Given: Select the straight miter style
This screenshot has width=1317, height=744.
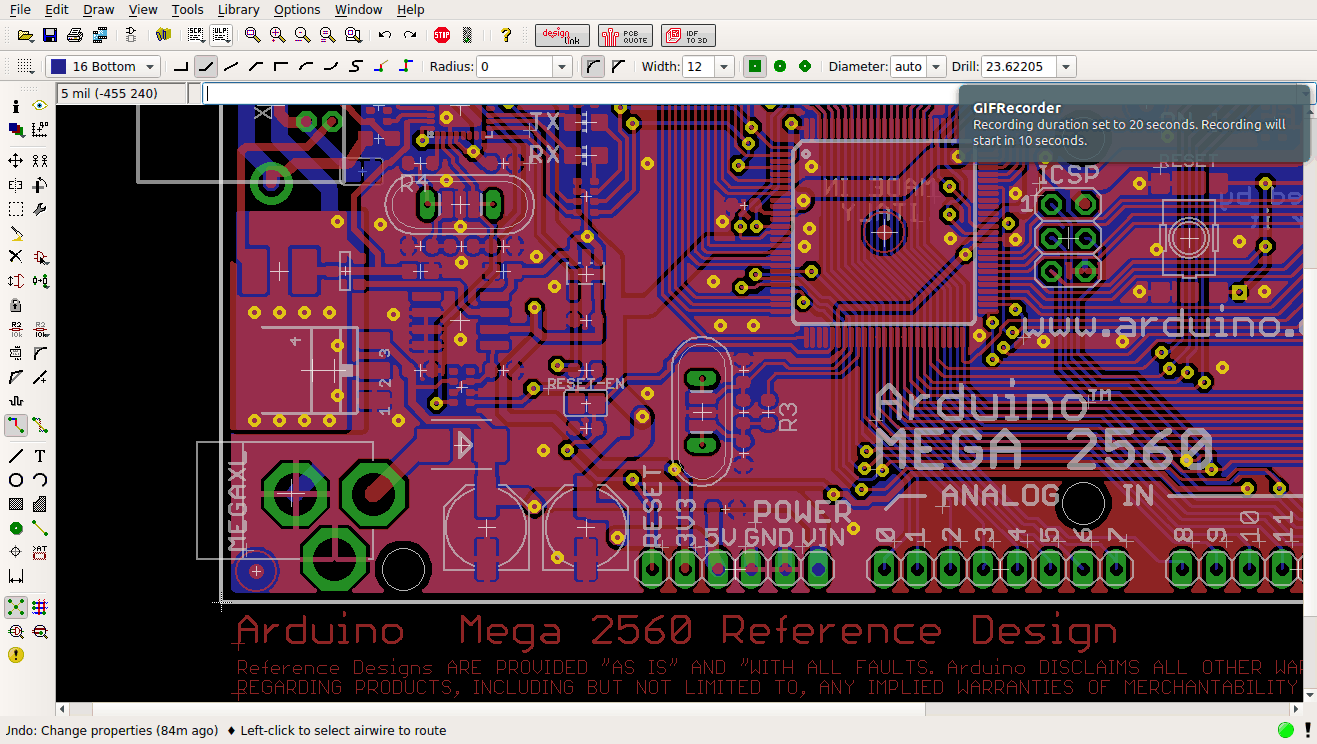Looking at the screenshot, I should coord(618,67).
